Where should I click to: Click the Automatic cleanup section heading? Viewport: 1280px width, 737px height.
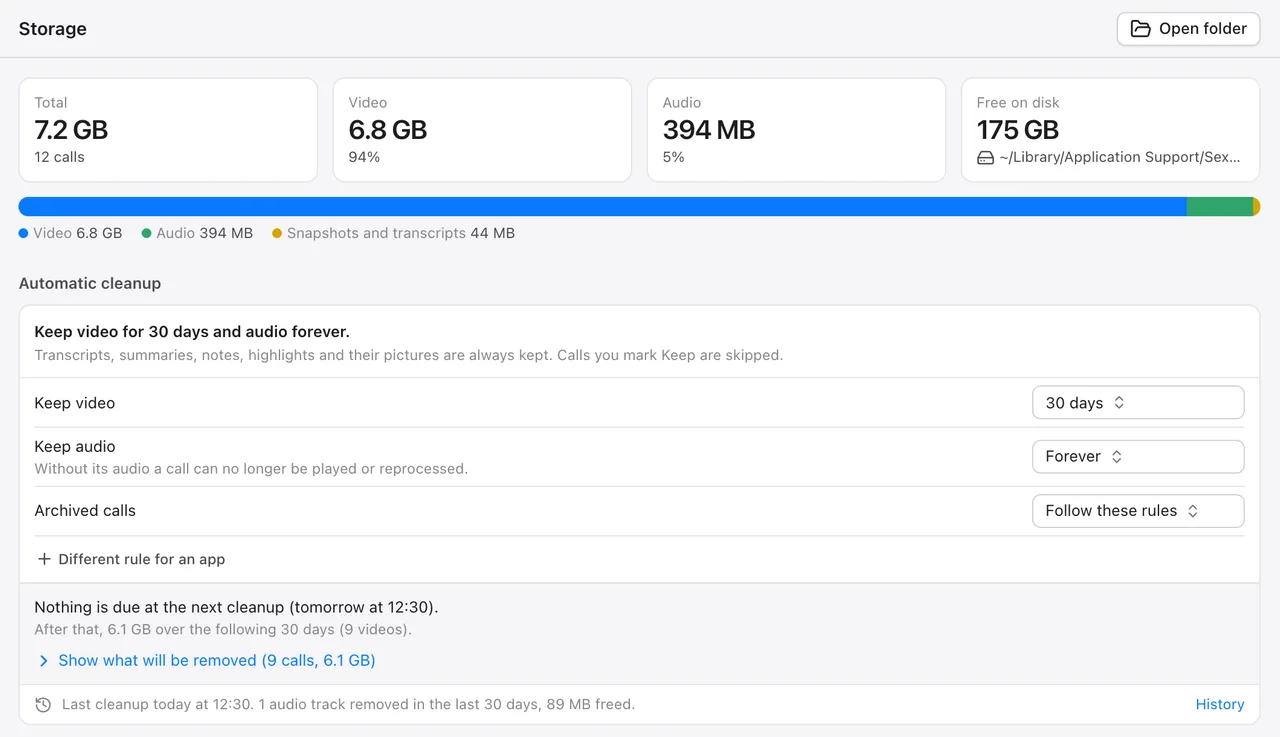(90, 283)
